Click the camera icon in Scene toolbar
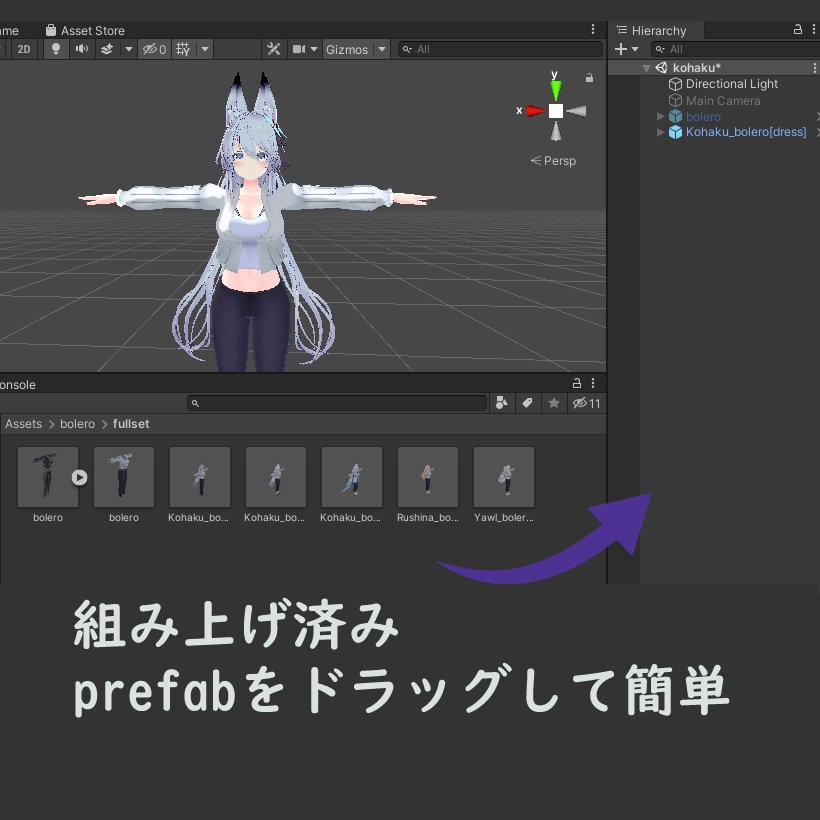This screenshot has height=820, width=820. [x=301, y=48]
